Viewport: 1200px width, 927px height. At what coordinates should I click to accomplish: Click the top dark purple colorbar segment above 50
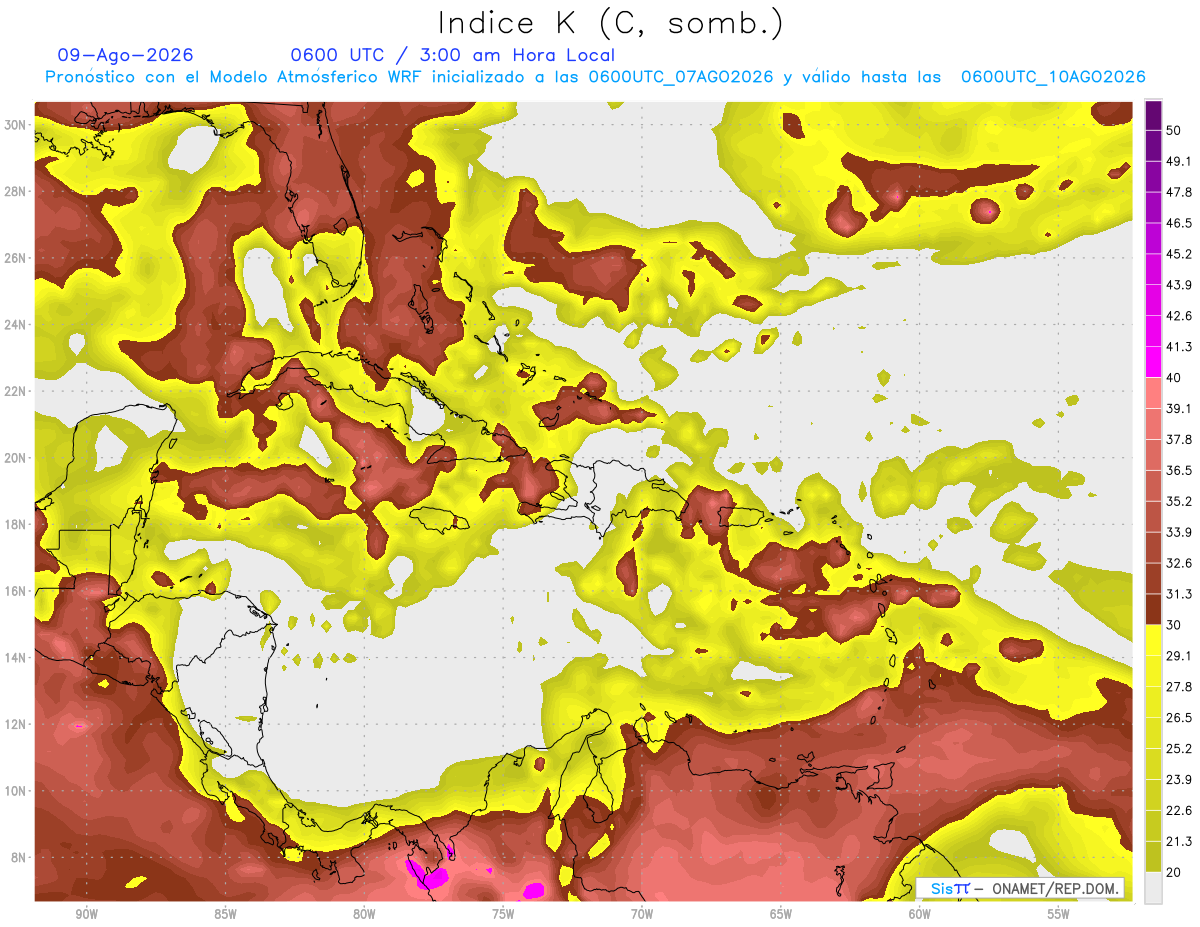1153,116
